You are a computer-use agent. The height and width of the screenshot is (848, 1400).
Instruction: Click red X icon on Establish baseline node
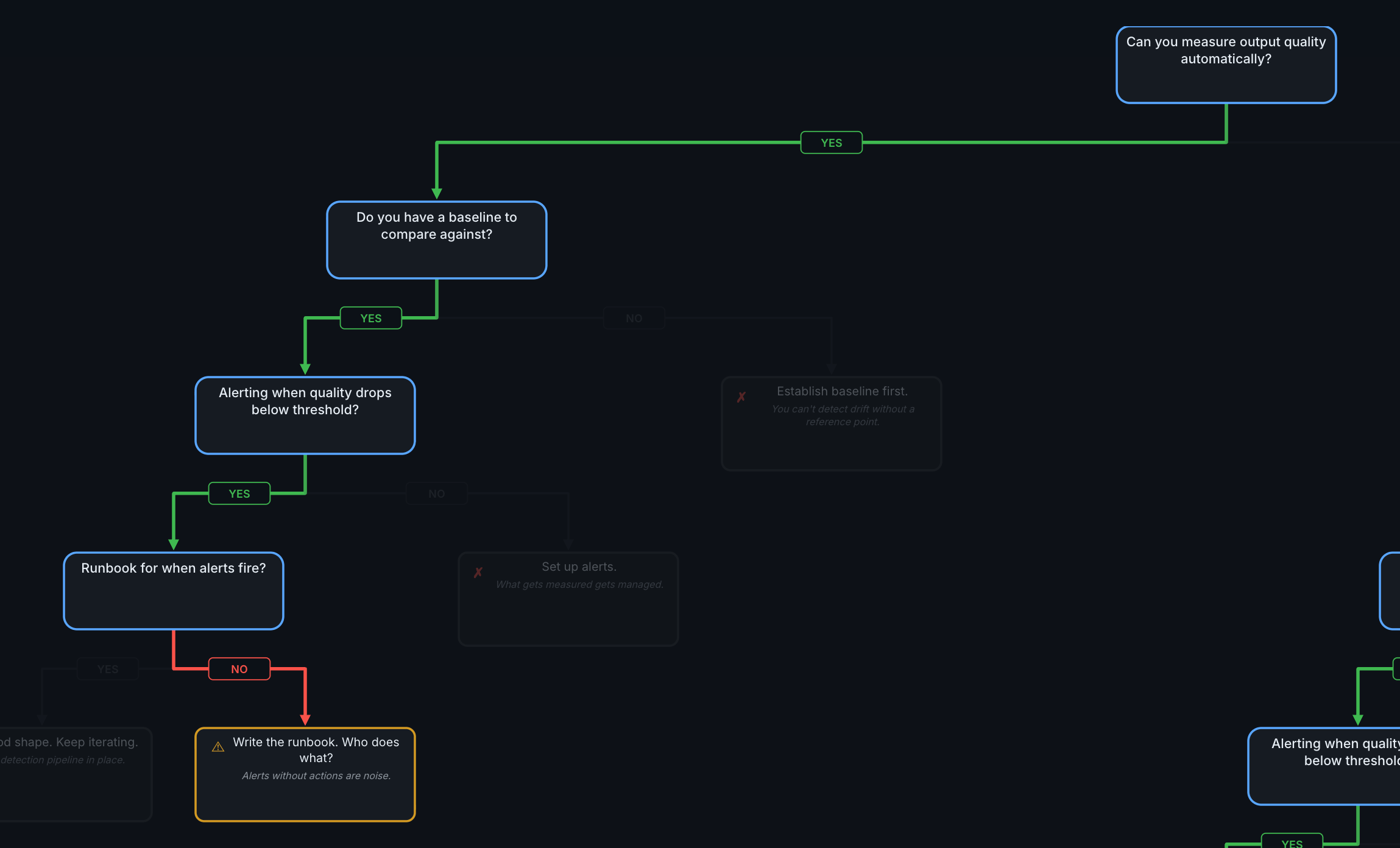[741, 397]
